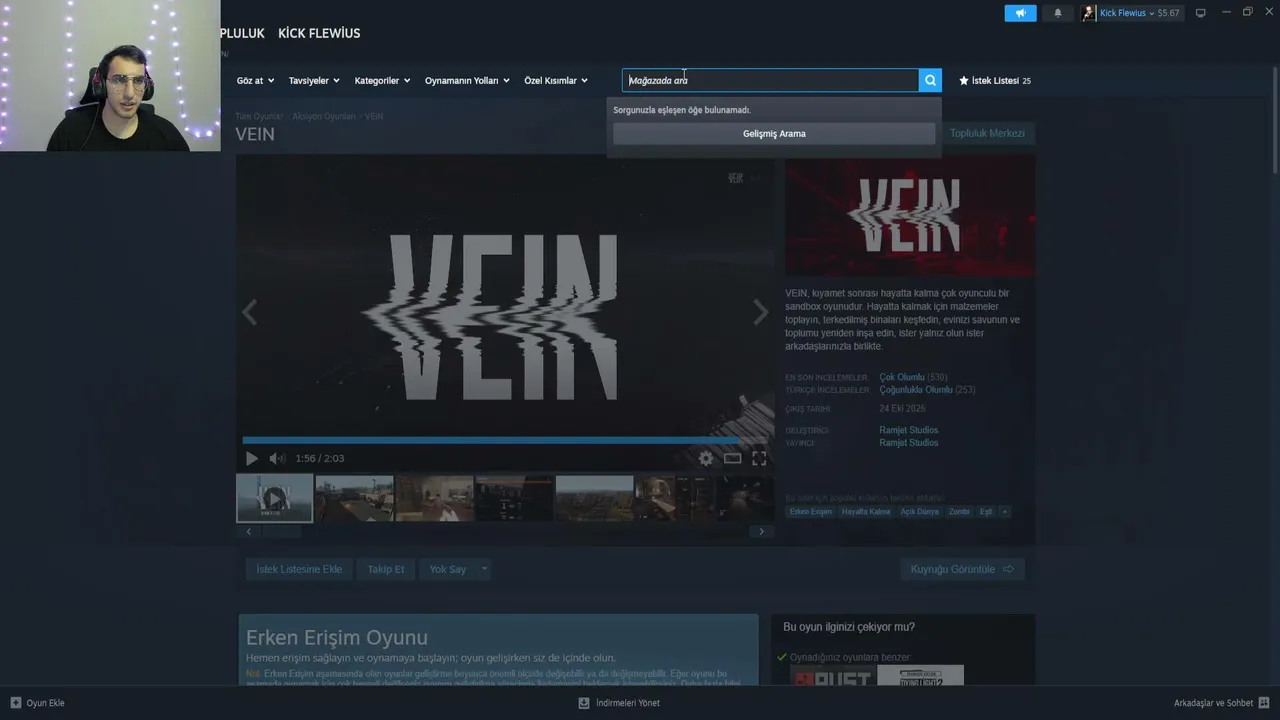1280x720 pixels.
Task: Open the Çoğunlukla Olumlu Turkish reviews link
Action: 916,390
